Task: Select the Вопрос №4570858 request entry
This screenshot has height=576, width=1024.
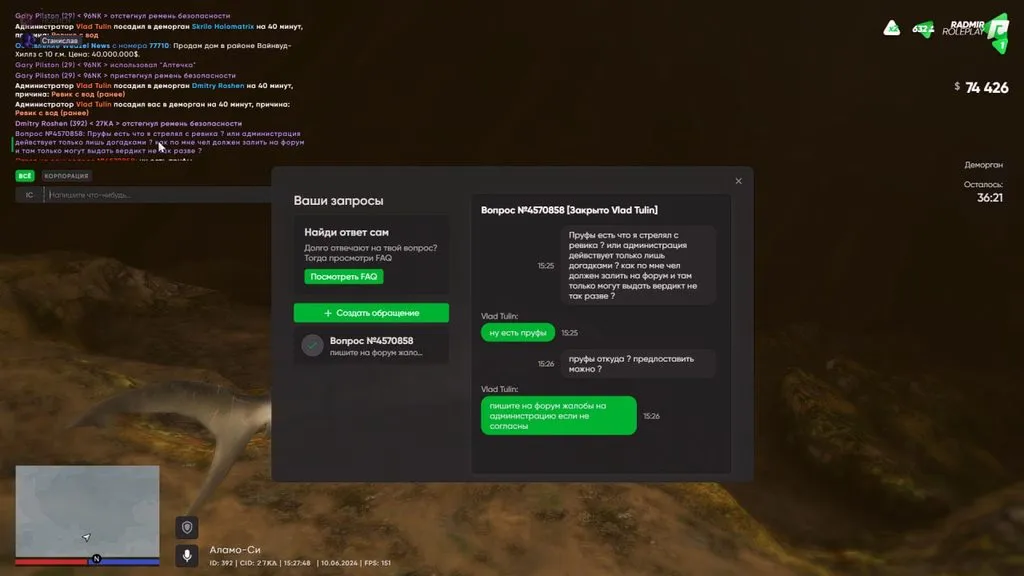Action: (x=371, y=346)
